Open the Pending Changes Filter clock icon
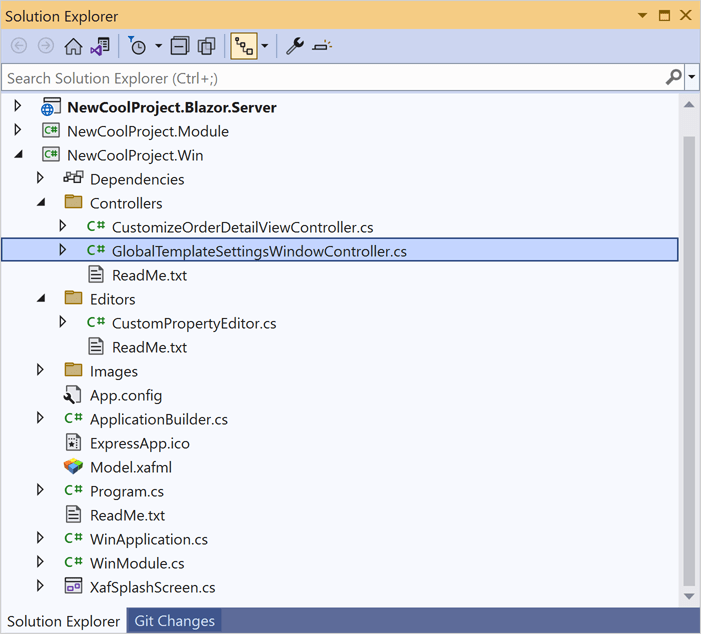The height and width of the screenshot is (634, 701). [x=137, y=46]
